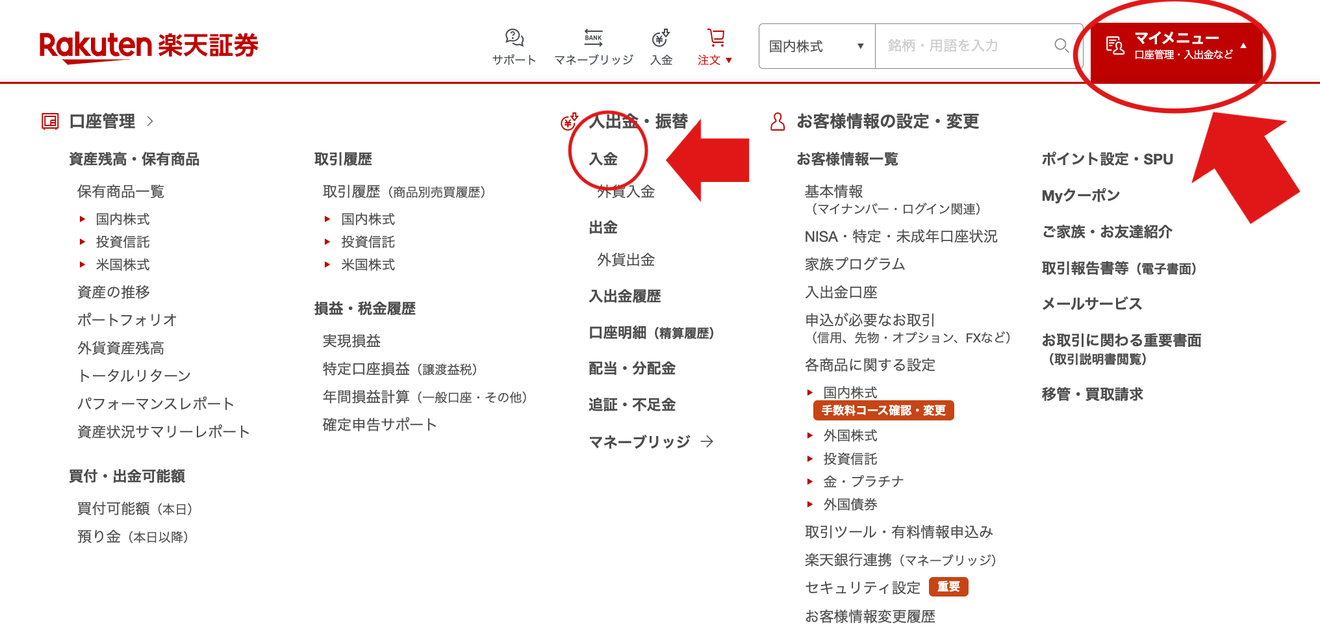The image size is (1320, 642).
Task: Open 取引履歴(商品別売買履歴)
Action: 404,191
